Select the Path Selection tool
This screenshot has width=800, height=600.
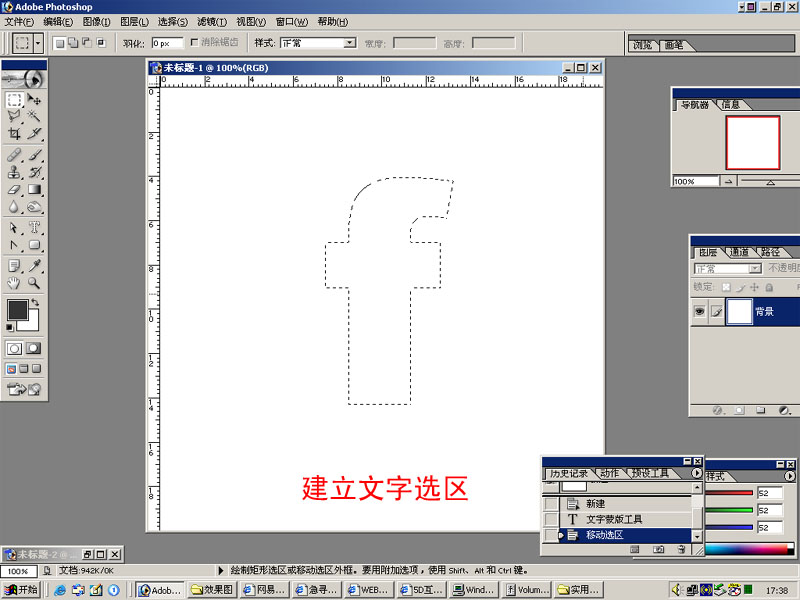(14, 227)
